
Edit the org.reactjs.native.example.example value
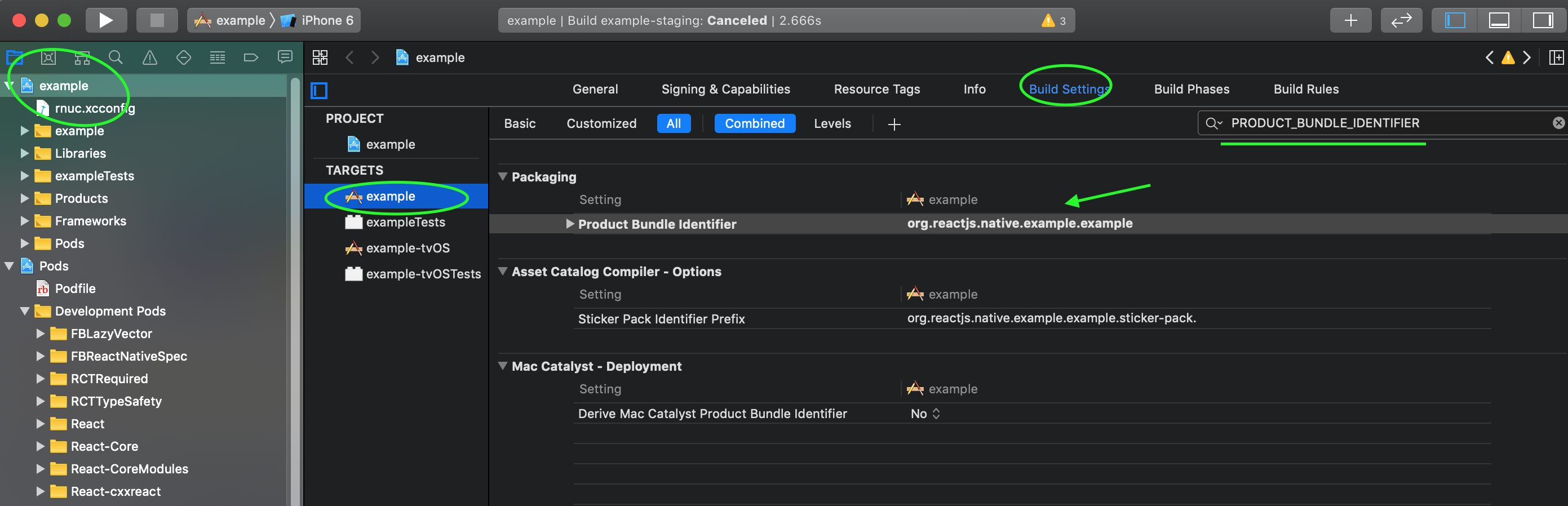point(1020,223)
